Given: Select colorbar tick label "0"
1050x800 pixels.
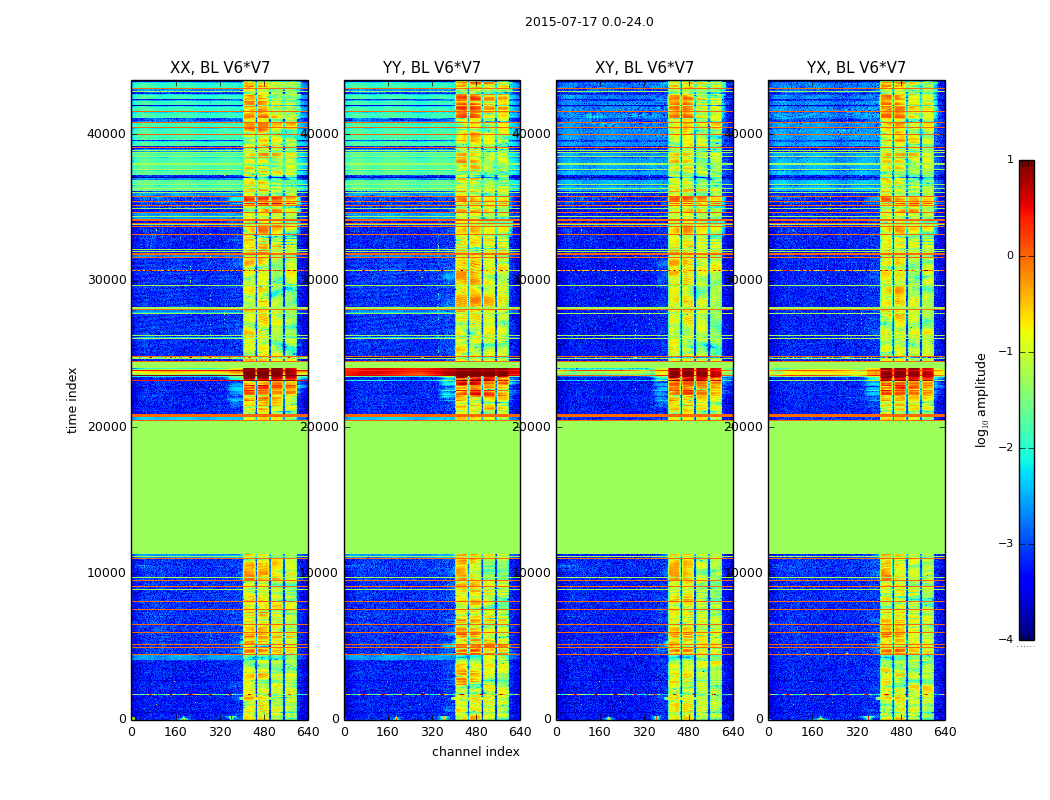Looking at the screenshot, I should click(x=1009, y=256).
